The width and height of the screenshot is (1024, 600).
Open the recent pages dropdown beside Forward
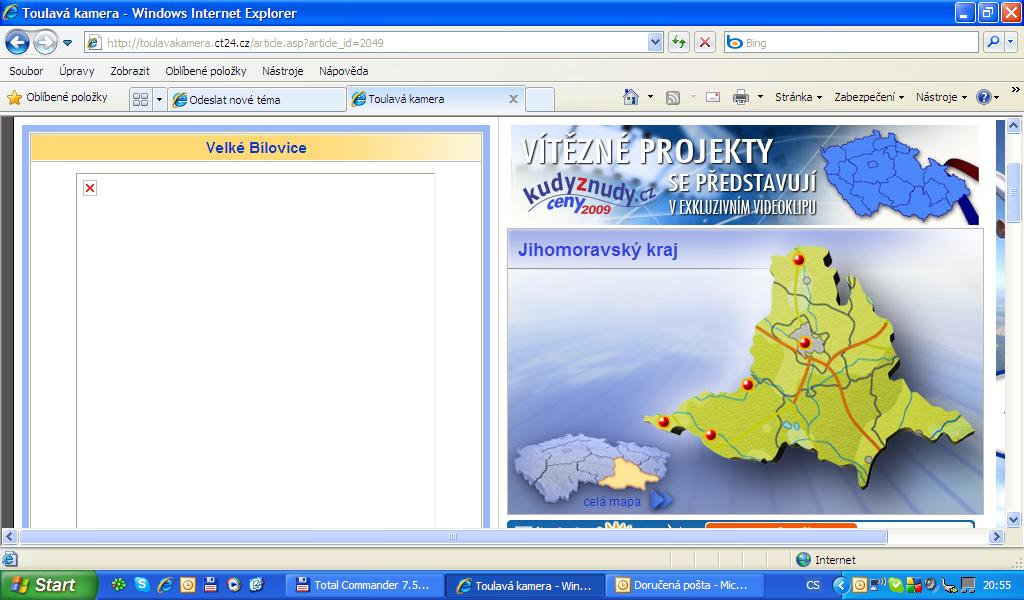[x=67, y=44]
